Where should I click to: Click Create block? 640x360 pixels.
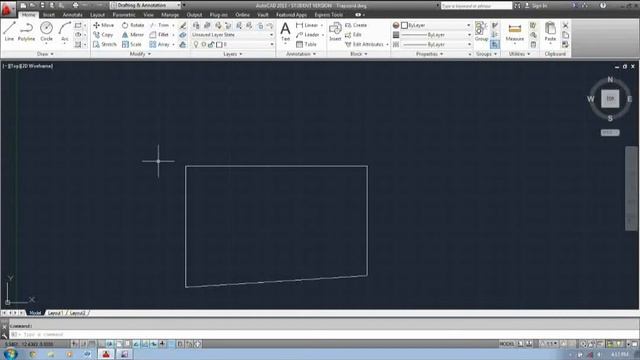(356, 25)
